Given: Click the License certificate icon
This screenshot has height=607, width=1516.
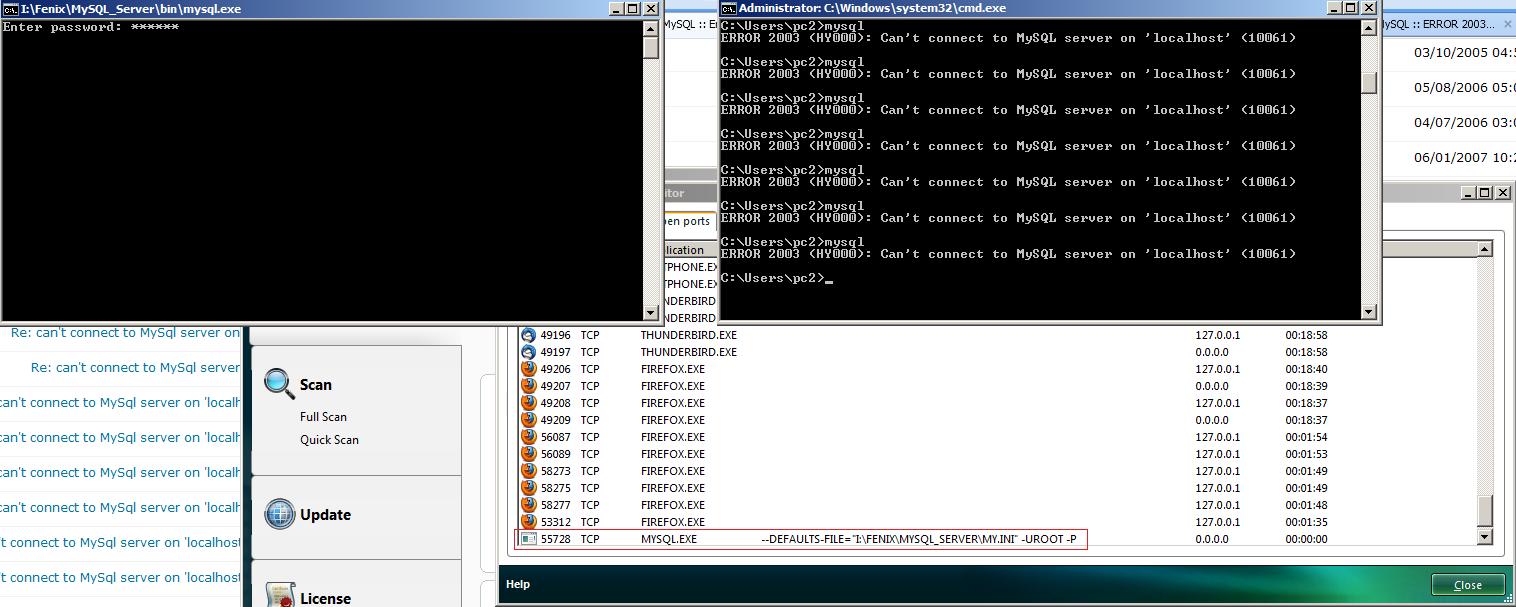Looking at the screenshot, I should 279,596.
